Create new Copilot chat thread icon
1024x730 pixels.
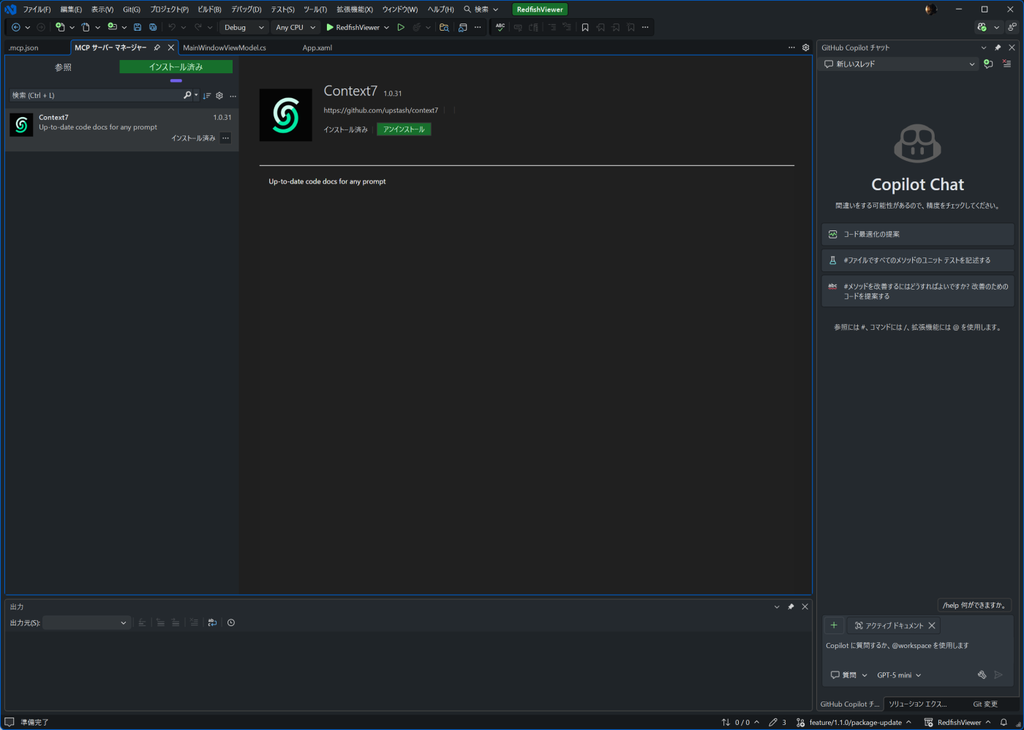988,64
